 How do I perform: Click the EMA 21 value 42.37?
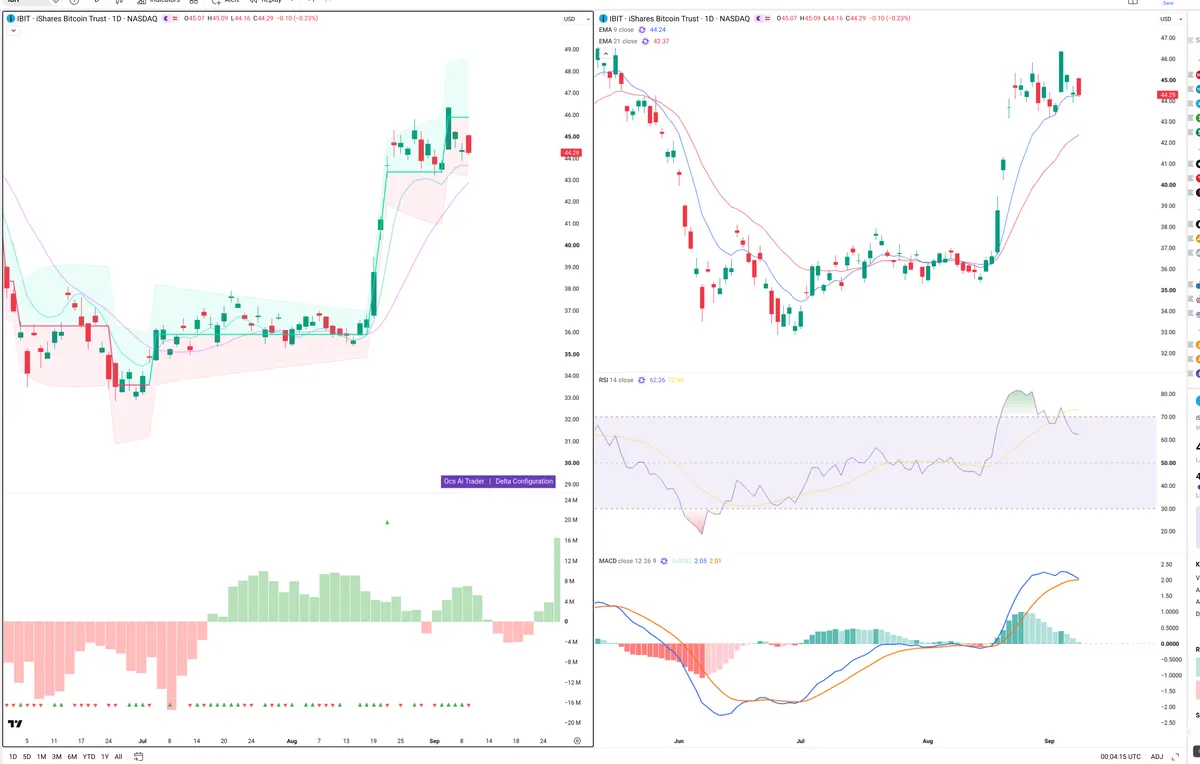coord(661,41)
